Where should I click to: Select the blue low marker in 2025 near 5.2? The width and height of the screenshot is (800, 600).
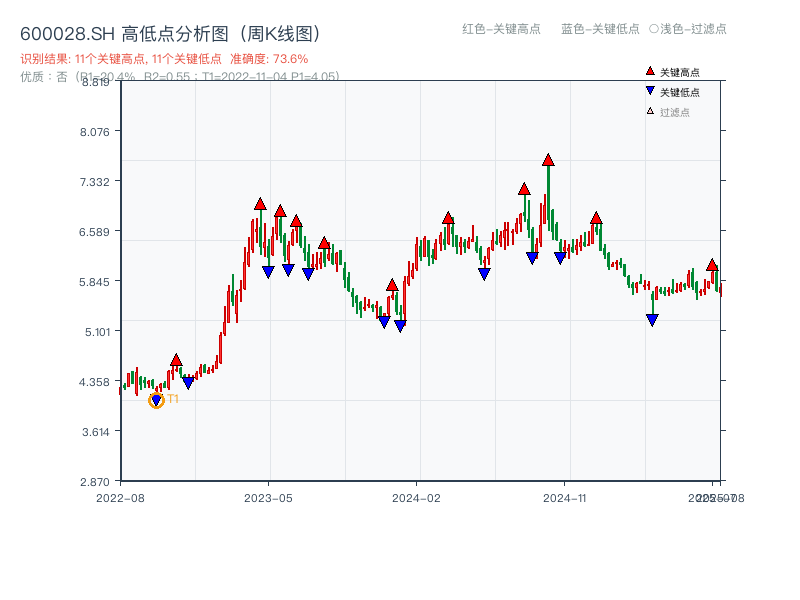[x=652, y=320]
